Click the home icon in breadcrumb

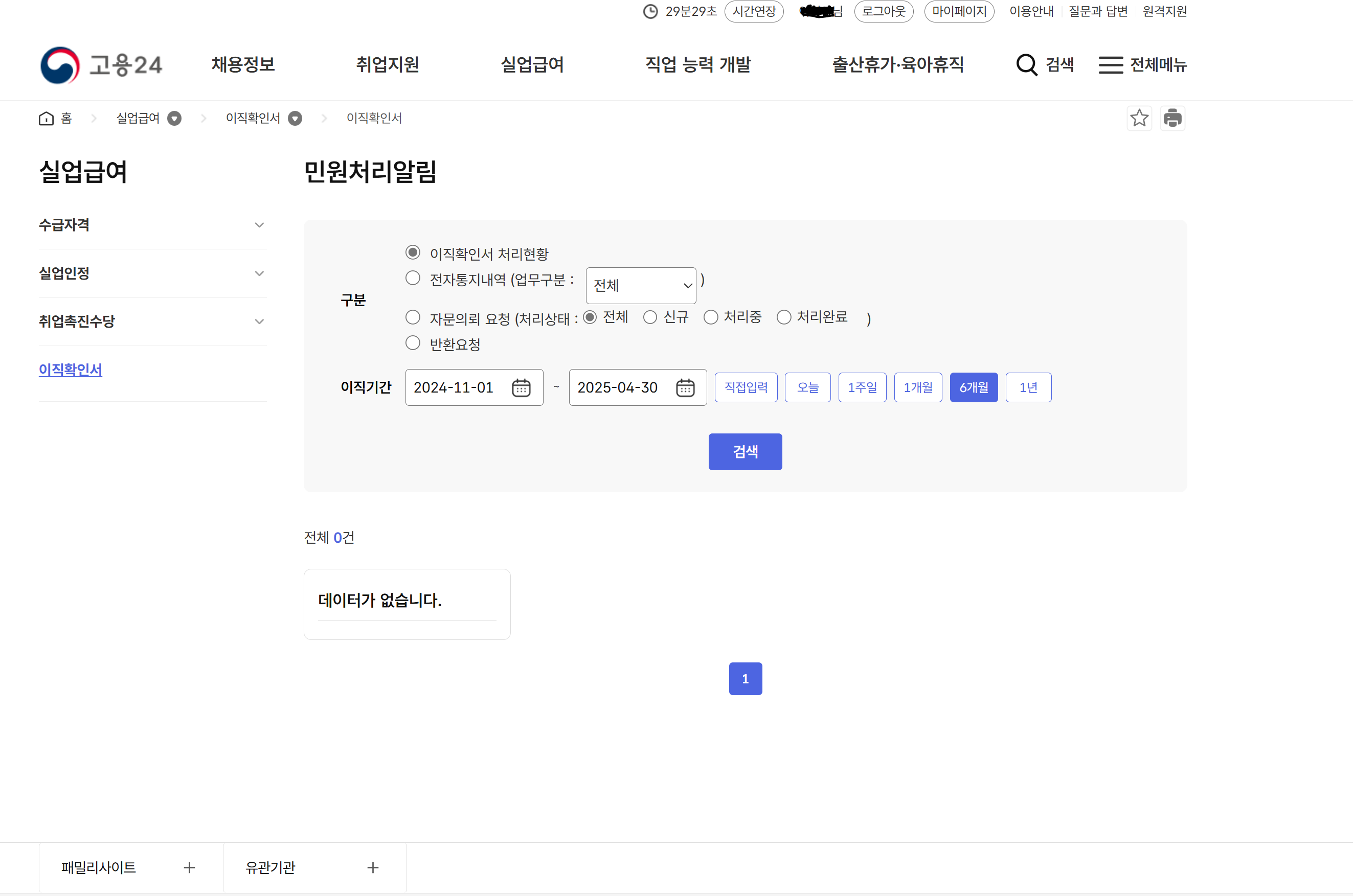47,118
